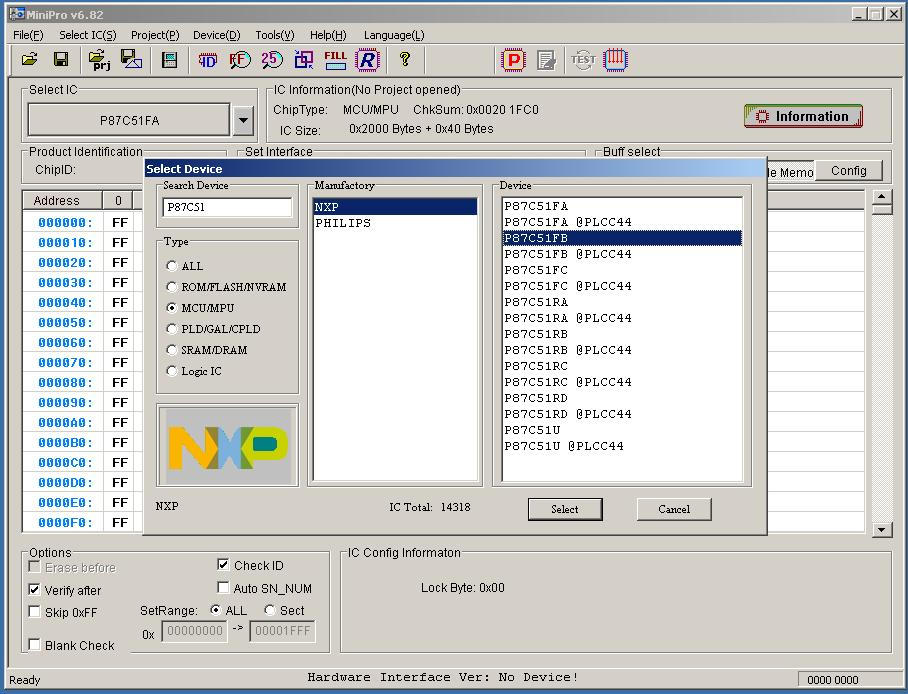Viewport: 908px width, 694px height.
Task: Open the Device menu
Action: click(217, 35)
